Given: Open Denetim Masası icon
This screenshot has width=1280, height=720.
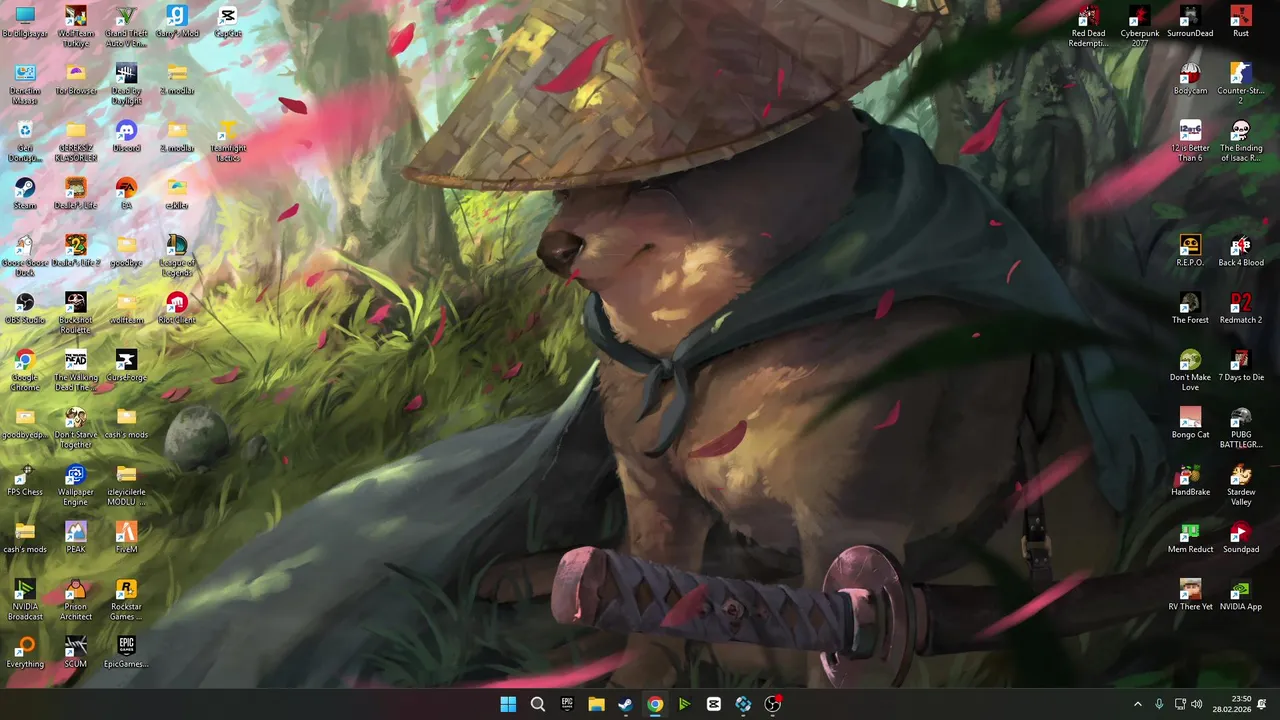Looking at the screenshot, I should (x=25, y=84).
